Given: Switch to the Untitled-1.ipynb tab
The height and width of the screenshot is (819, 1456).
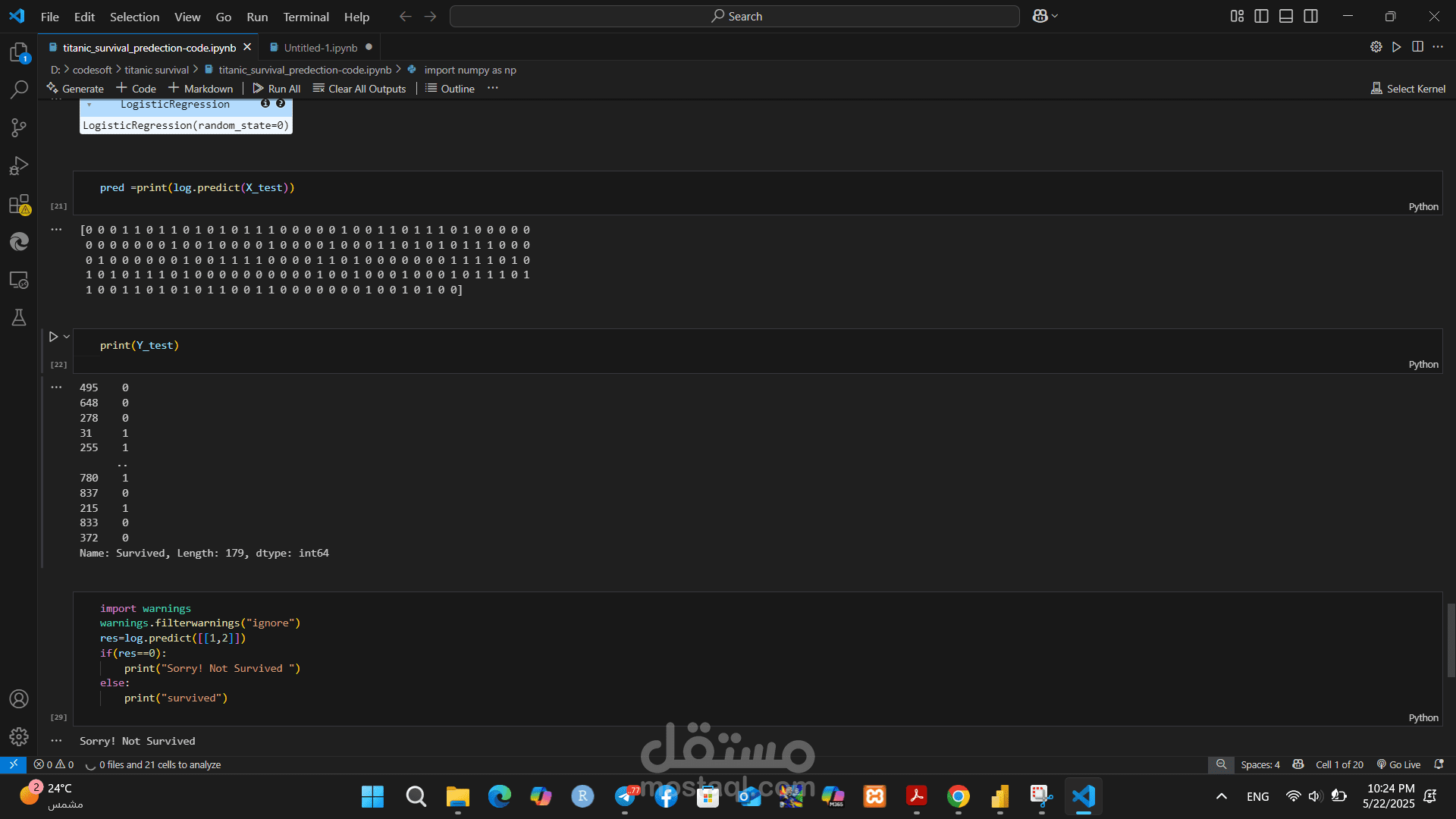Looking at the screenshot, I should point(320,47).
